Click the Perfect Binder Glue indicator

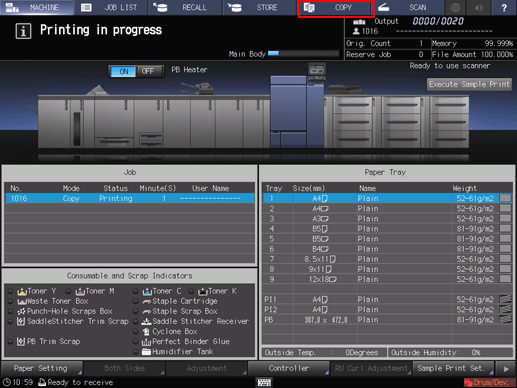pyautogui.click(x=186, y=342)
